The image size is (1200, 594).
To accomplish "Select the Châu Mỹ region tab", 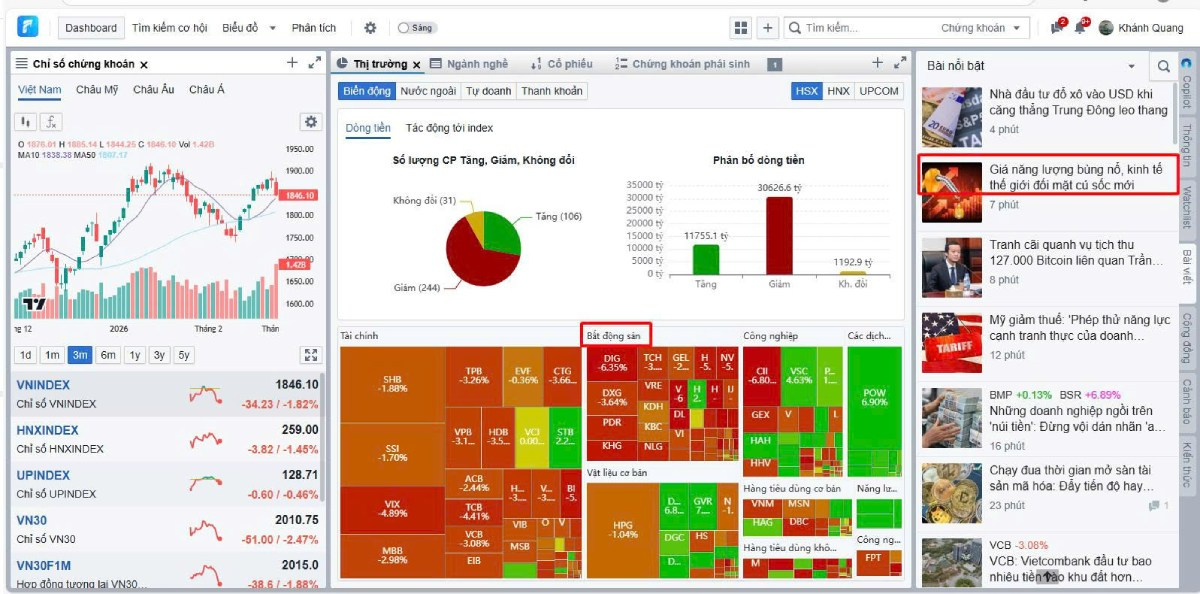I will click(97, 90).
